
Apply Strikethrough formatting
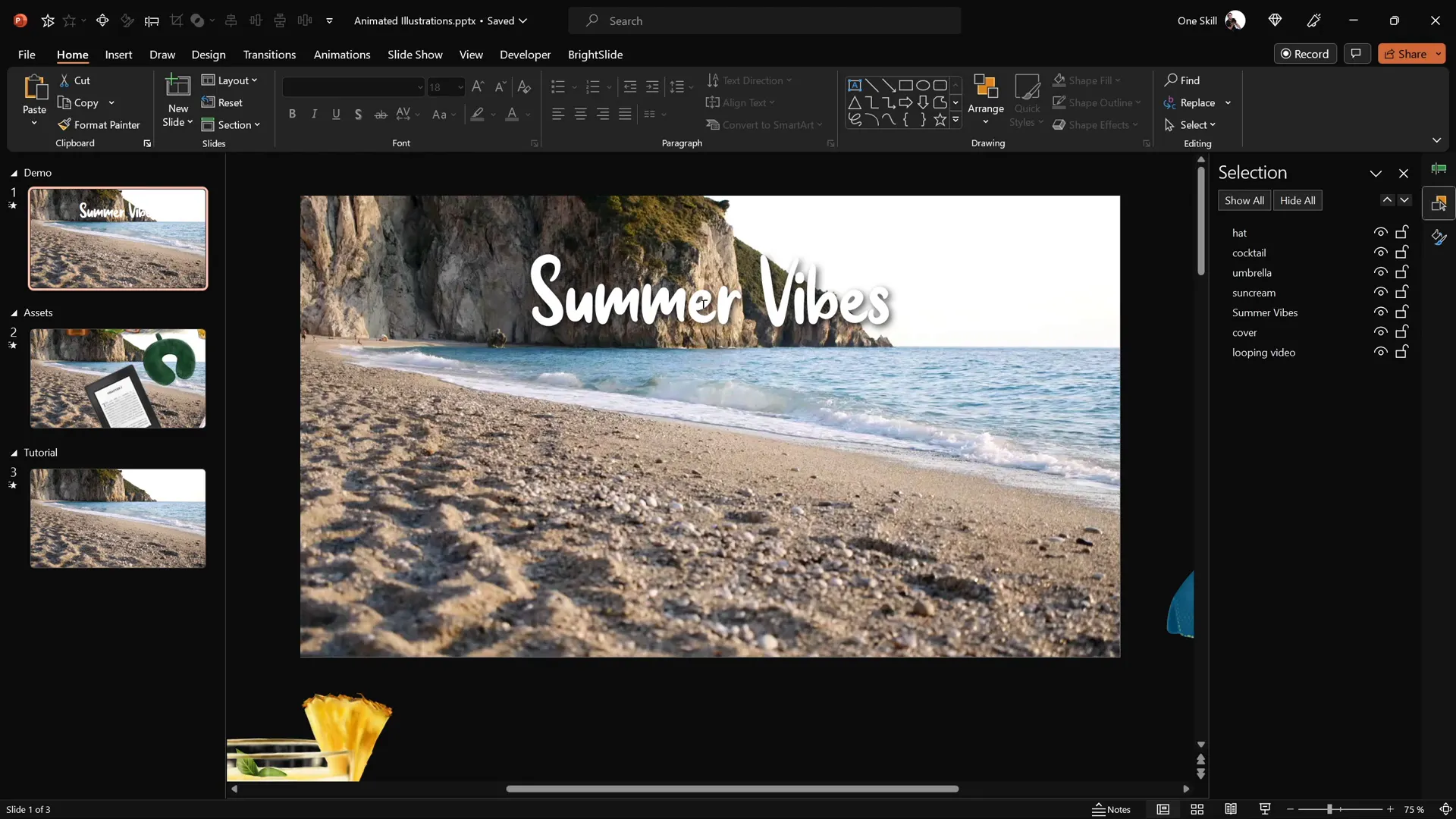tap(381, 114)
